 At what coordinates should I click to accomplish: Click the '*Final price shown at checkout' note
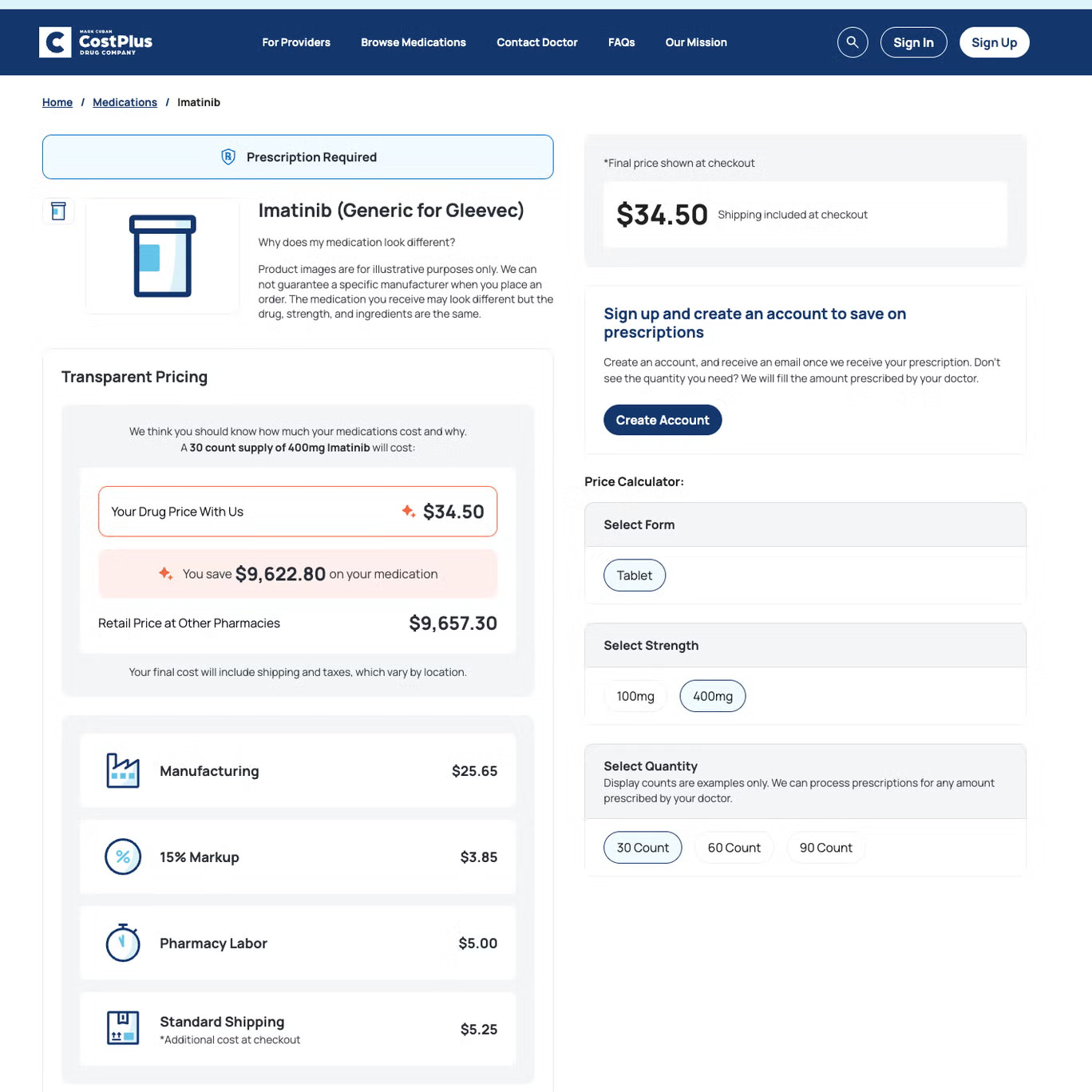click(679, 163)
